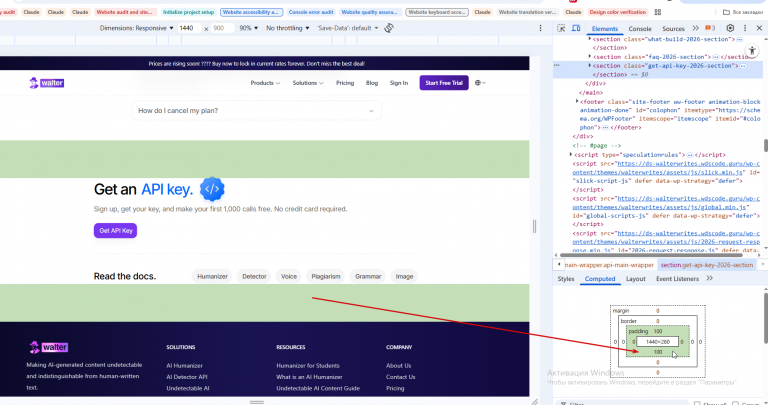Select the Detector docs chip
The image size is (768, 405).
coord(254,276)
